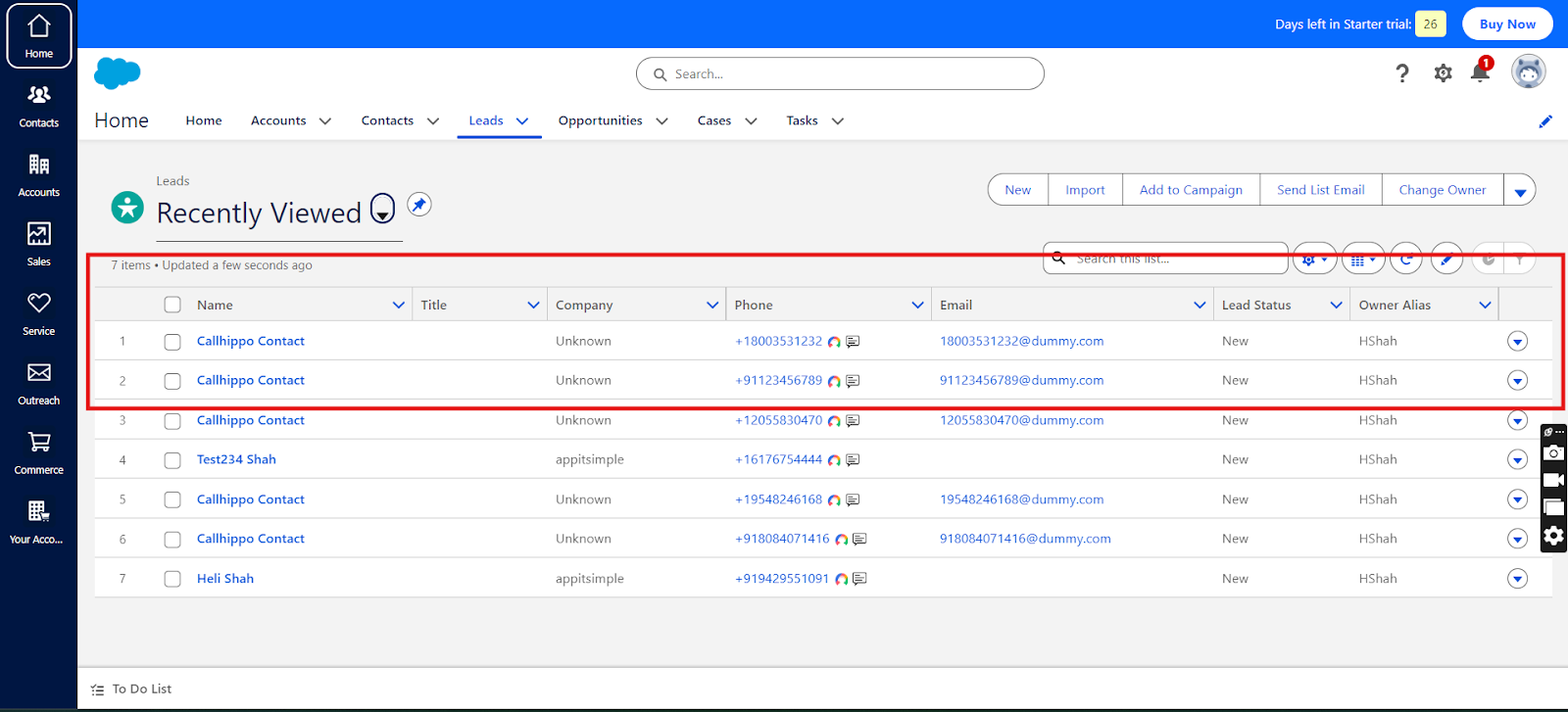Click the Leads star object icon
1568x712 pixels.
point(127,207)
